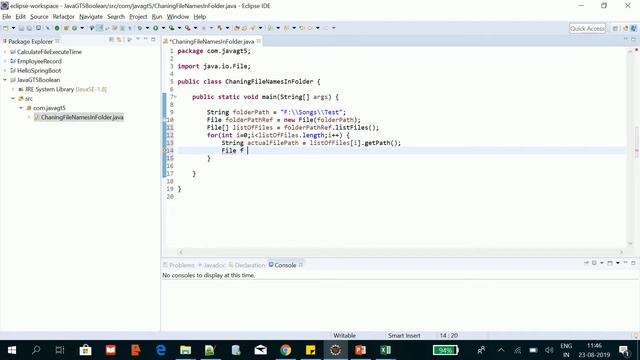
Task: Click the Open Terminal toolbar icon
Action: coord(38,28)
